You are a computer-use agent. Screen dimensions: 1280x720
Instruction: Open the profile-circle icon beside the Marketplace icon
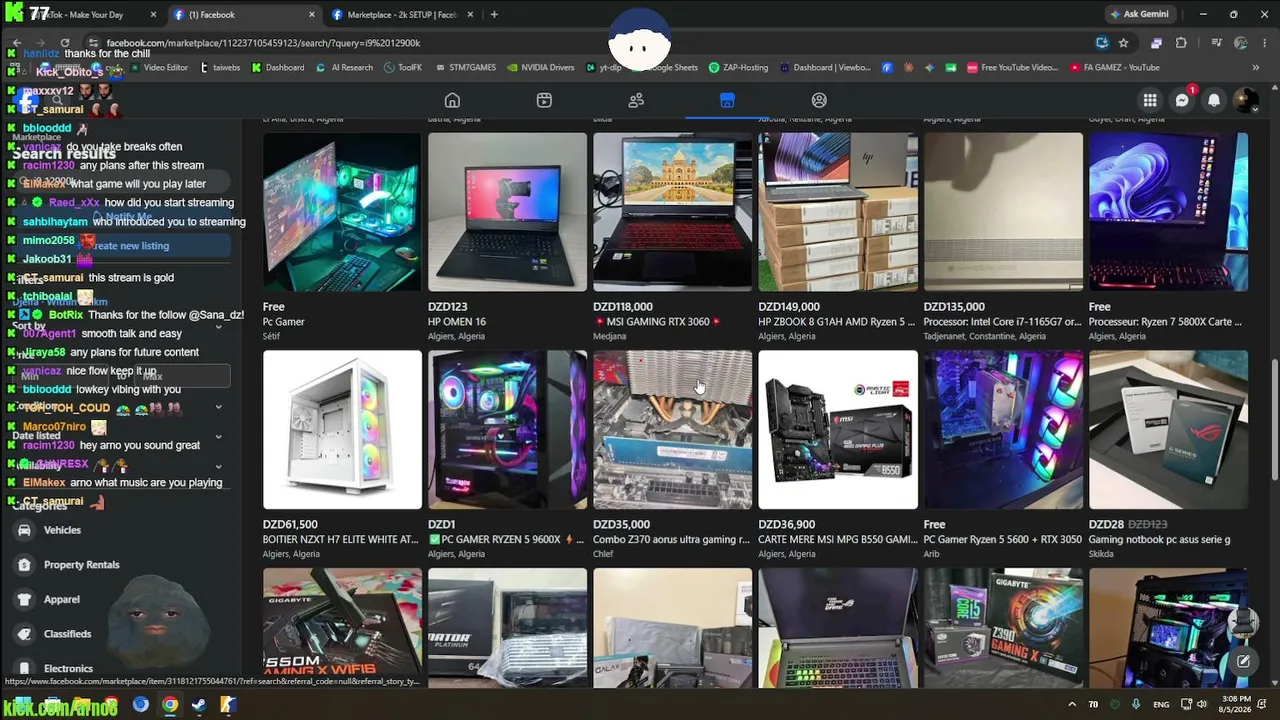[x=819, y=100]
